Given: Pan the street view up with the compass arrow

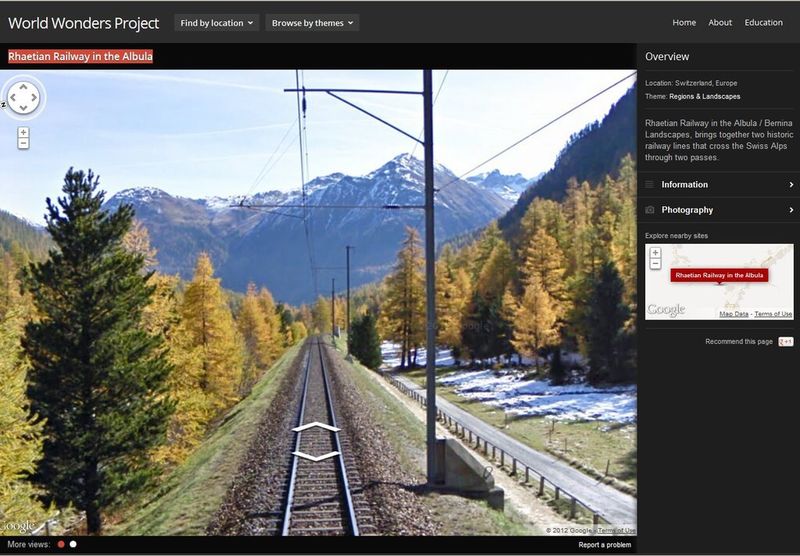Looking at the screenshot, I should [x=23, y=87].
